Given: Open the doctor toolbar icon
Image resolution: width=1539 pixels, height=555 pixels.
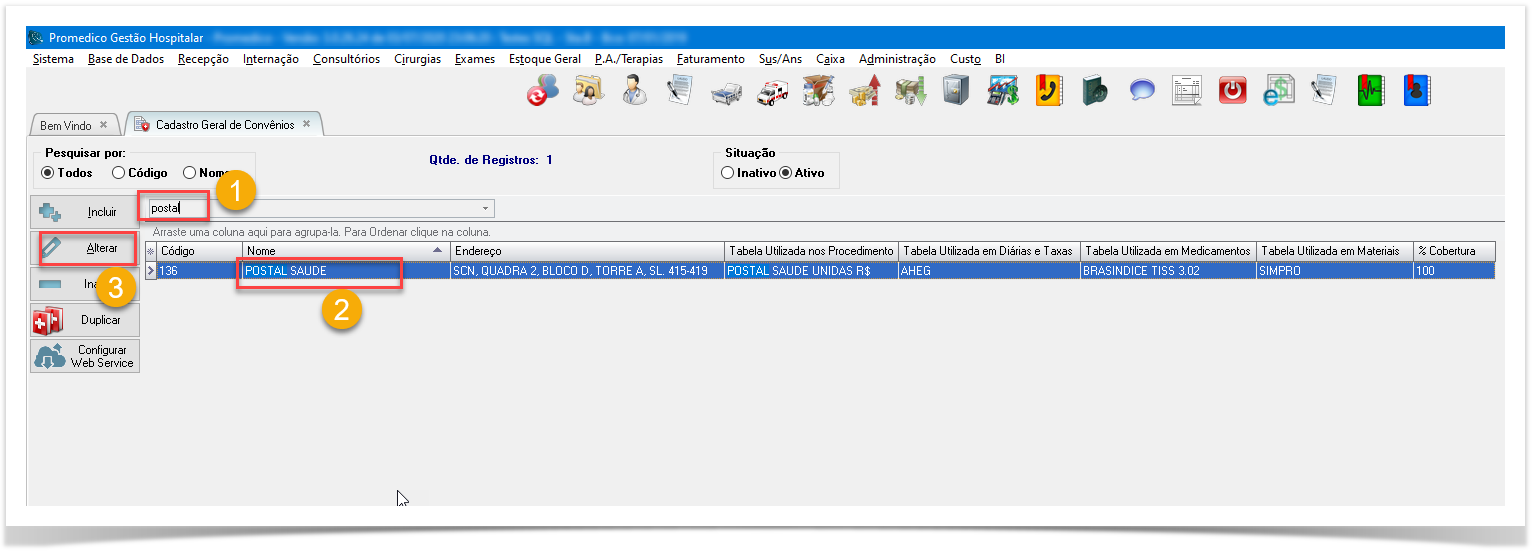Looking at the screenshot, I should (x=633, y=91).
